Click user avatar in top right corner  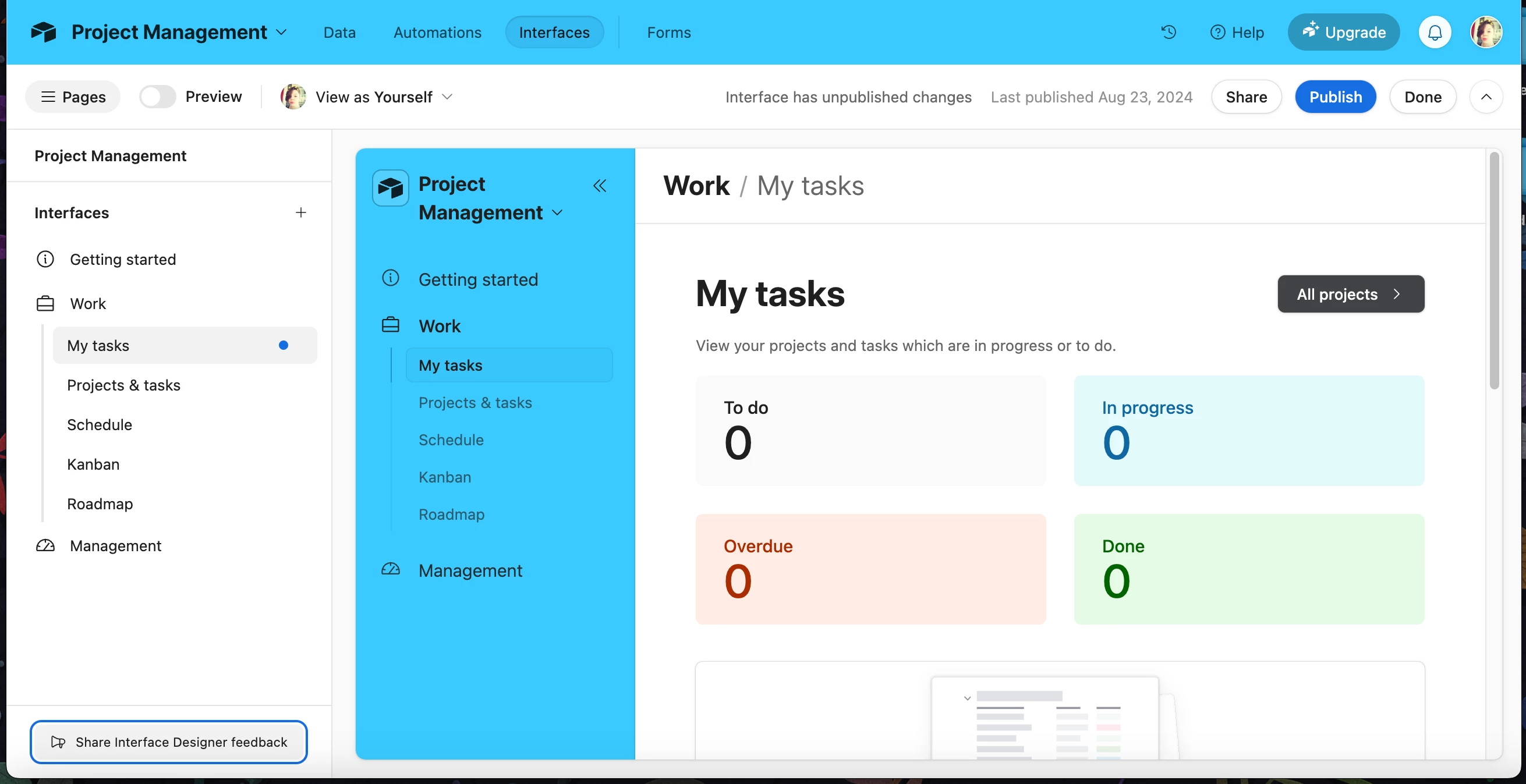(1486, 32)
